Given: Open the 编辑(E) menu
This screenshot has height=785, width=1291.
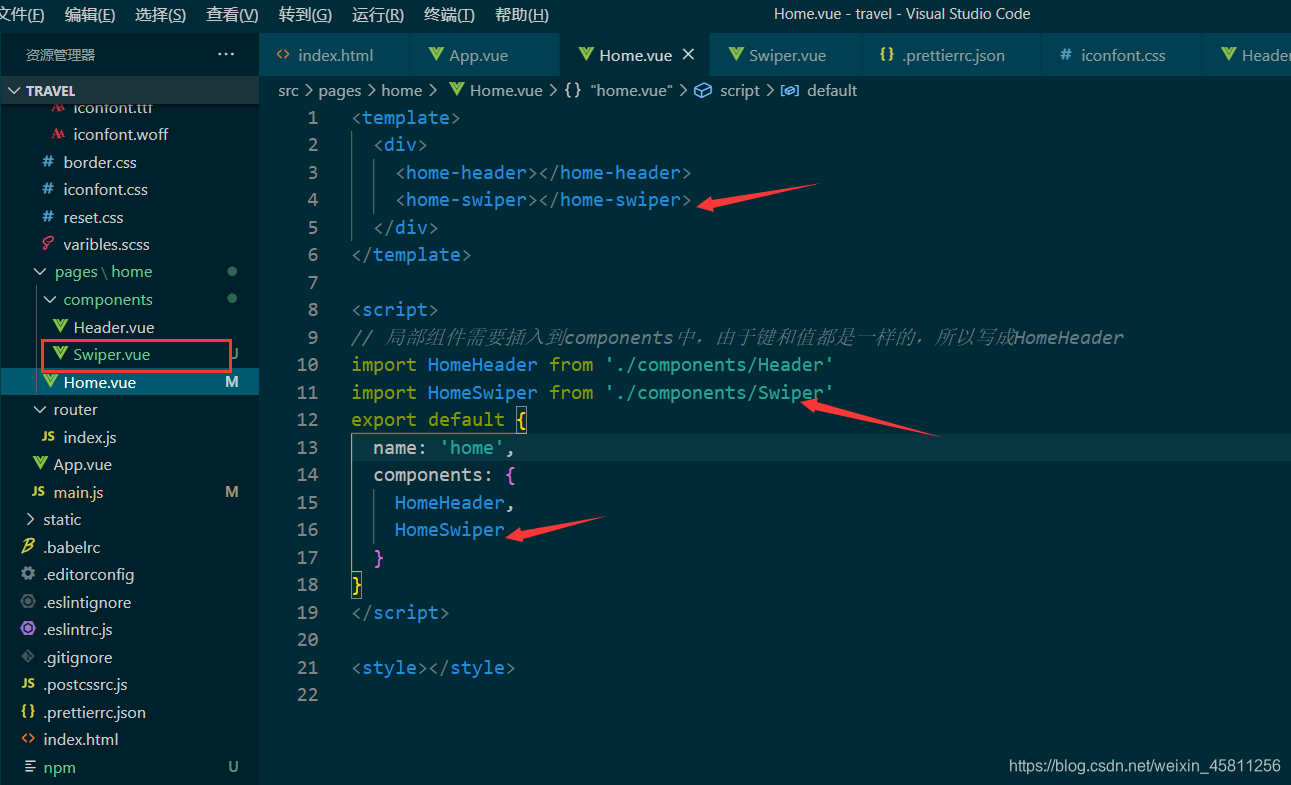Looking at the screenshot, I should click(x=90, y=15).
